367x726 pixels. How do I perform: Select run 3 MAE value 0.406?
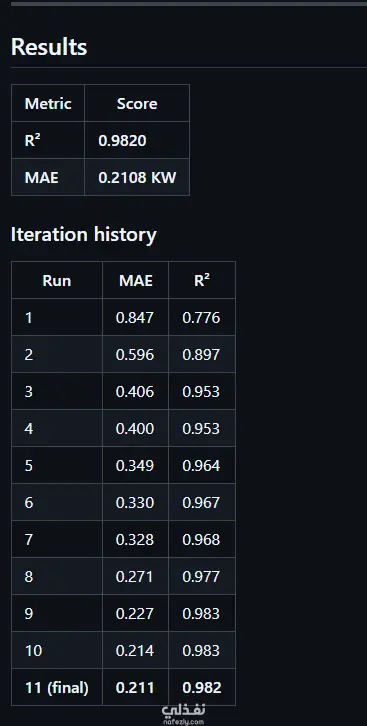click(x=135, y=392)
